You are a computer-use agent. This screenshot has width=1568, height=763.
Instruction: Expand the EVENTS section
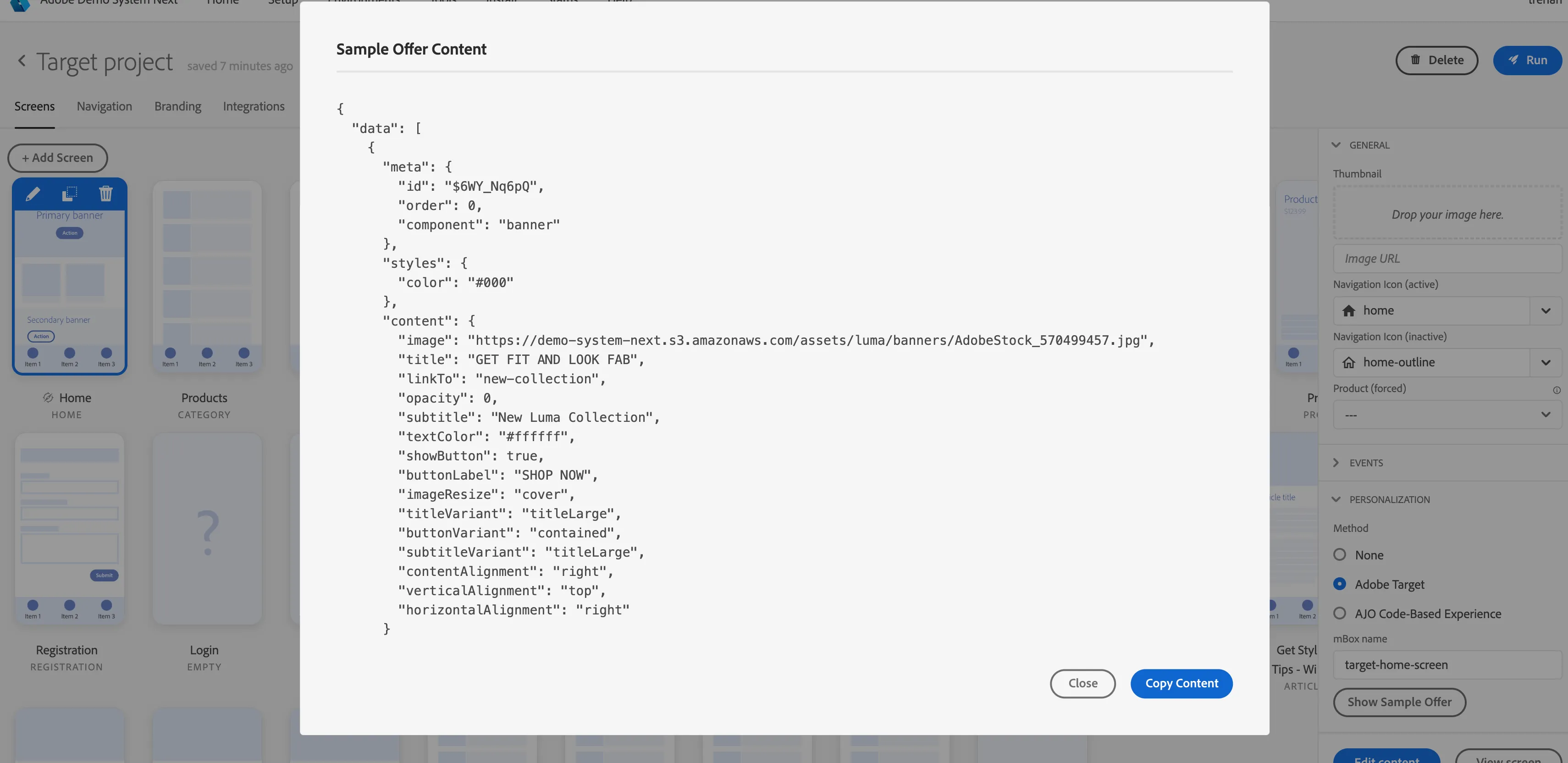1336,463
